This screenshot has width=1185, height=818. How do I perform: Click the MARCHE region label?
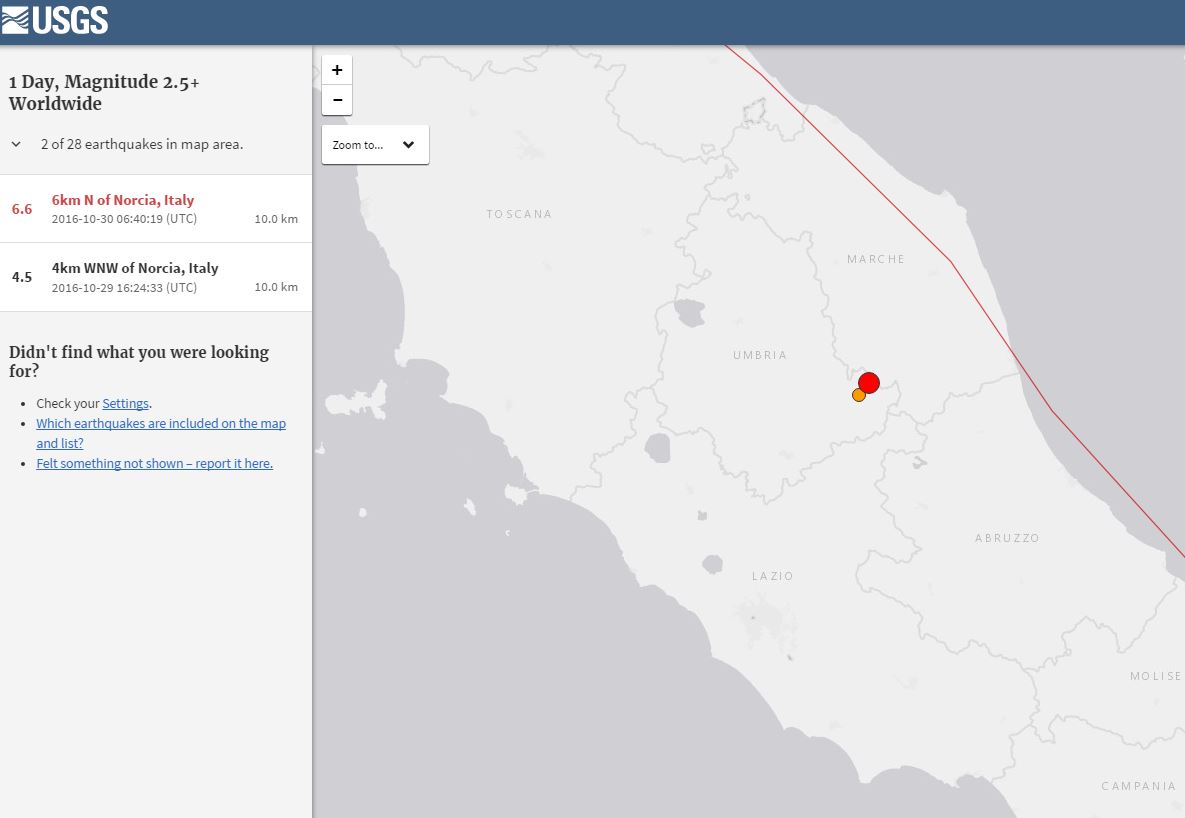[x=875, y=259]
